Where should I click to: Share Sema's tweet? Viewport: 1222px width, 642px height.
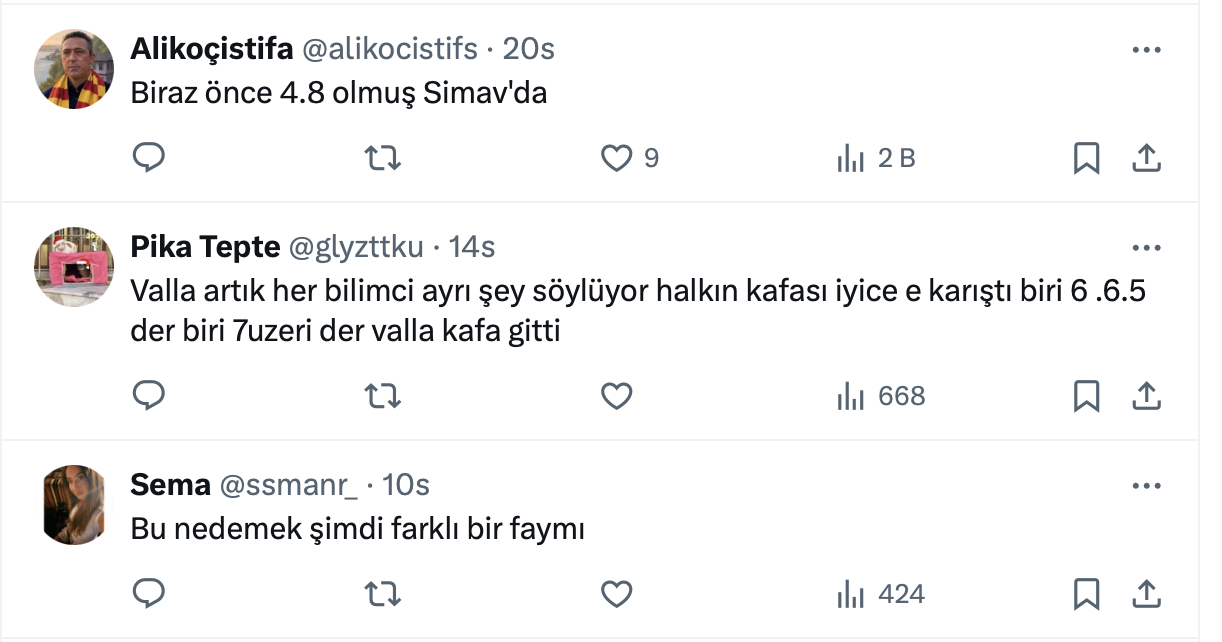[x=1145, y=594]
